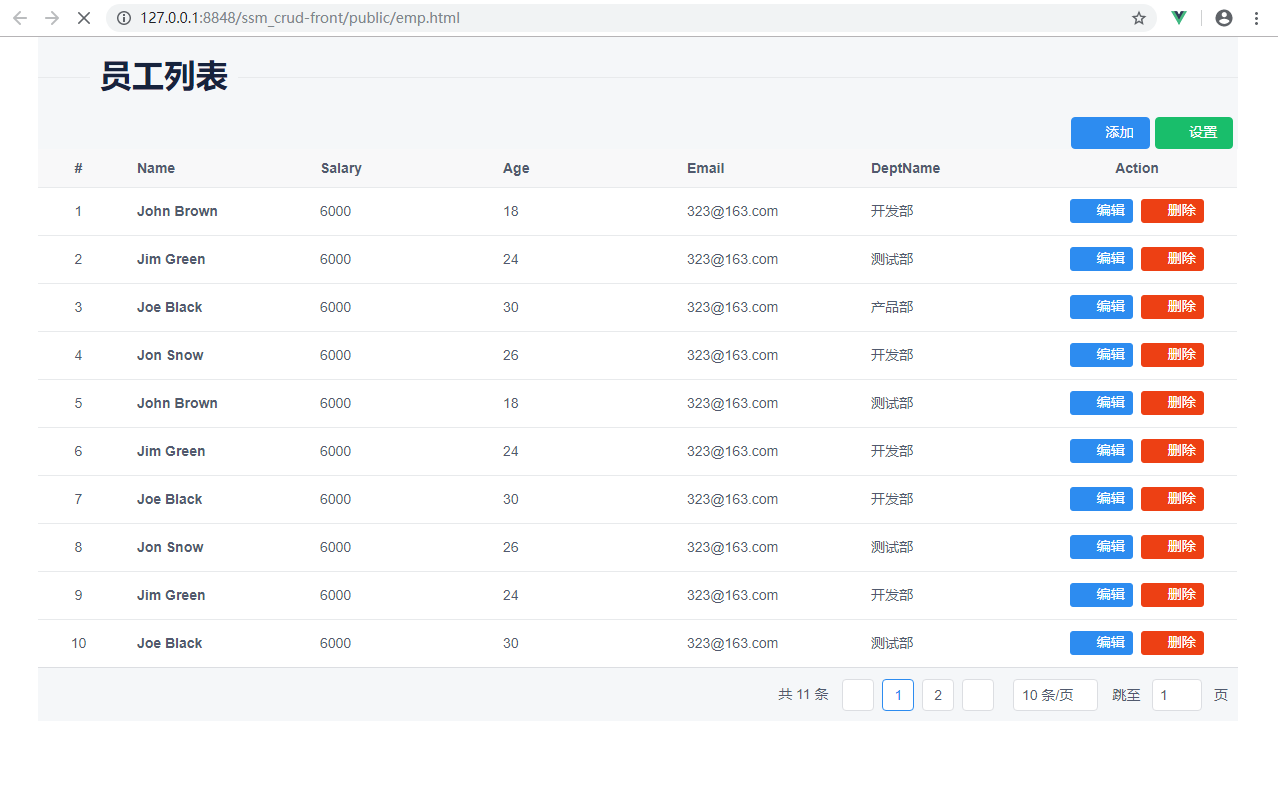
Task: Edit row 1 John Brown
Action: pyautogui.click(x=1101, y=211)
